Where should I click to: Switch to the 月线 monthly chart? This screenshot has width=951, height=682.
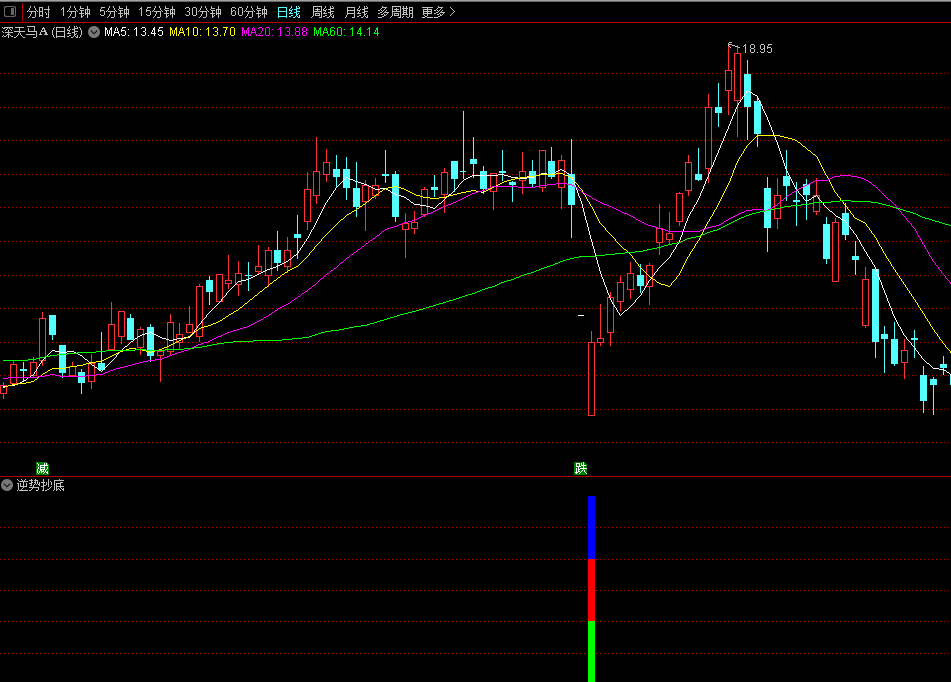point(357,12)
